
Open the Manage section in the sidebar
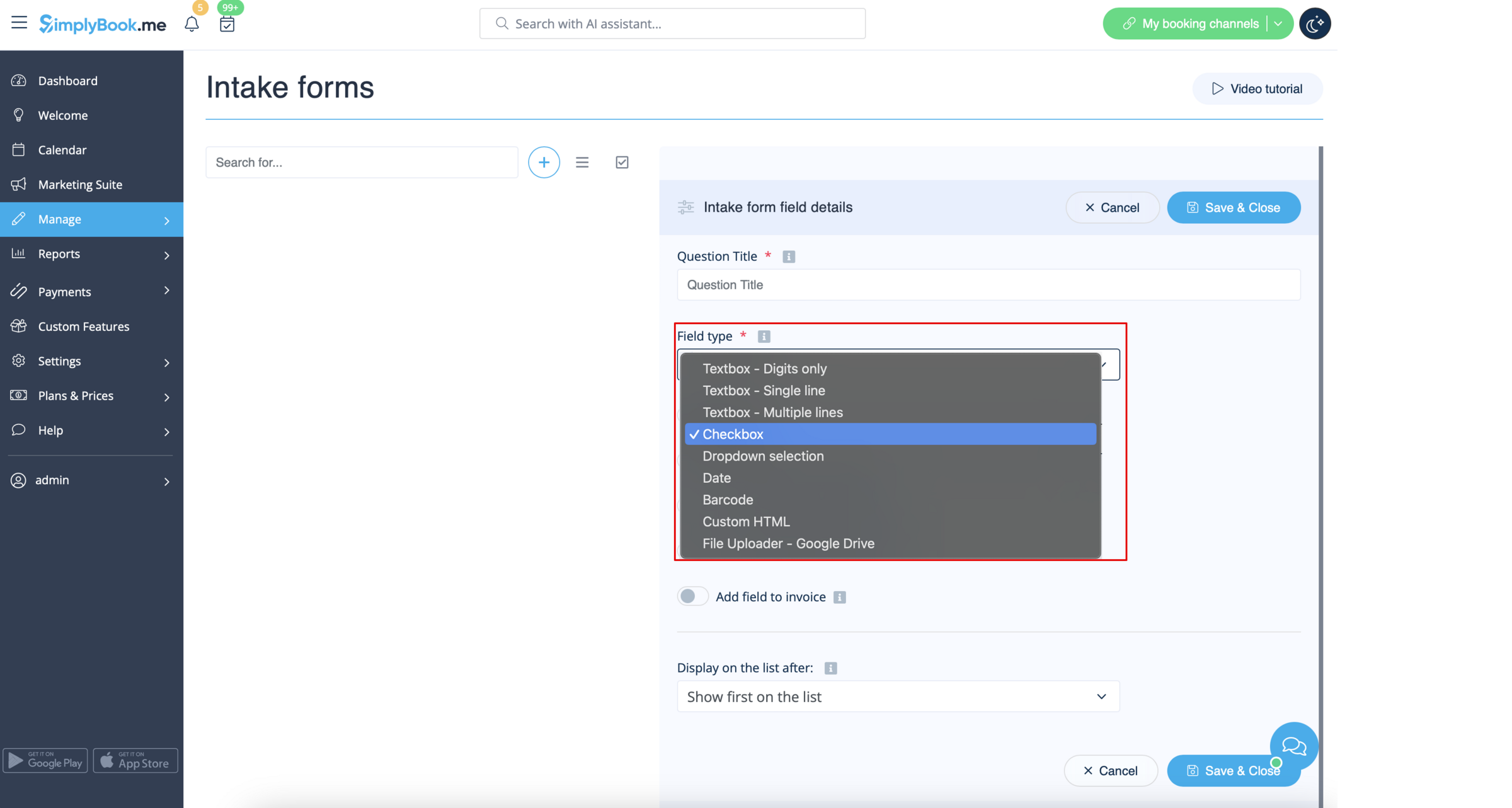pyautogui.click(x=60, y=219)
